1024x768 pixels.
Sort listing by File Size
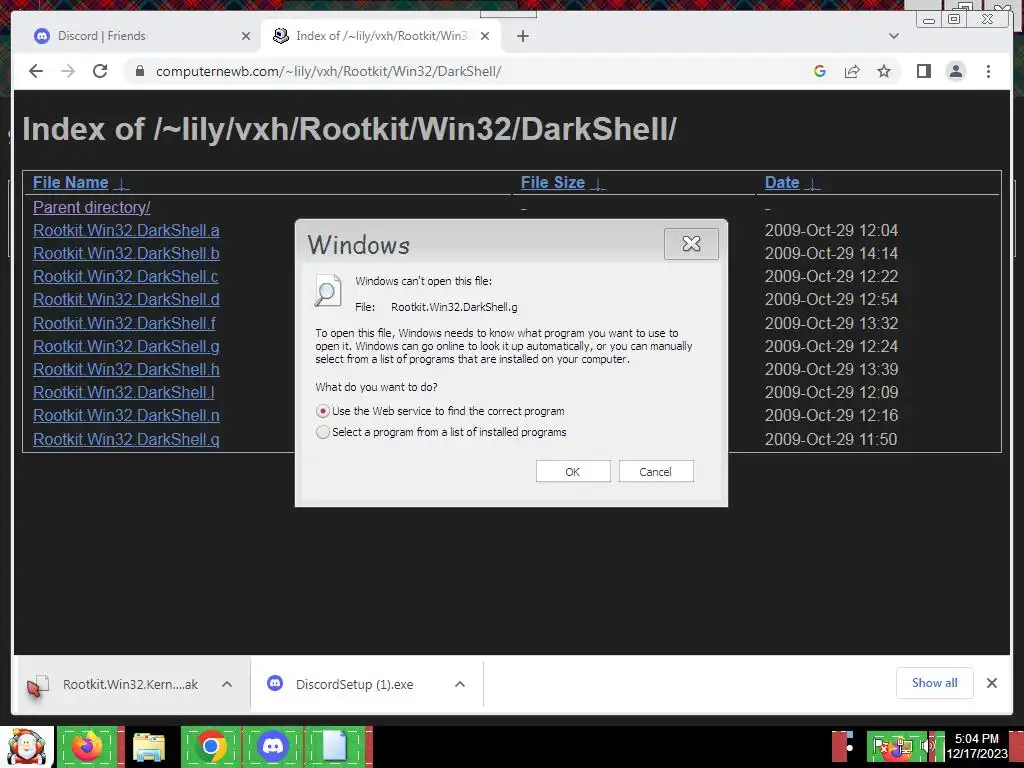[x=552, y=182]
